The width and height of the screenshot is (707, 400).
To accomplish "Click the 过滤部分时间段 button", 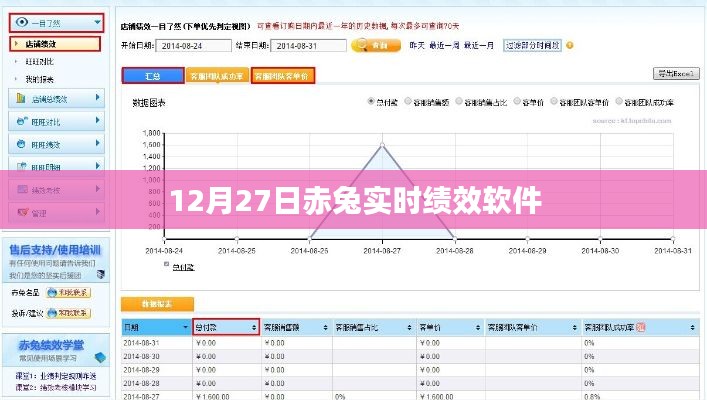I will pos(533,45).
